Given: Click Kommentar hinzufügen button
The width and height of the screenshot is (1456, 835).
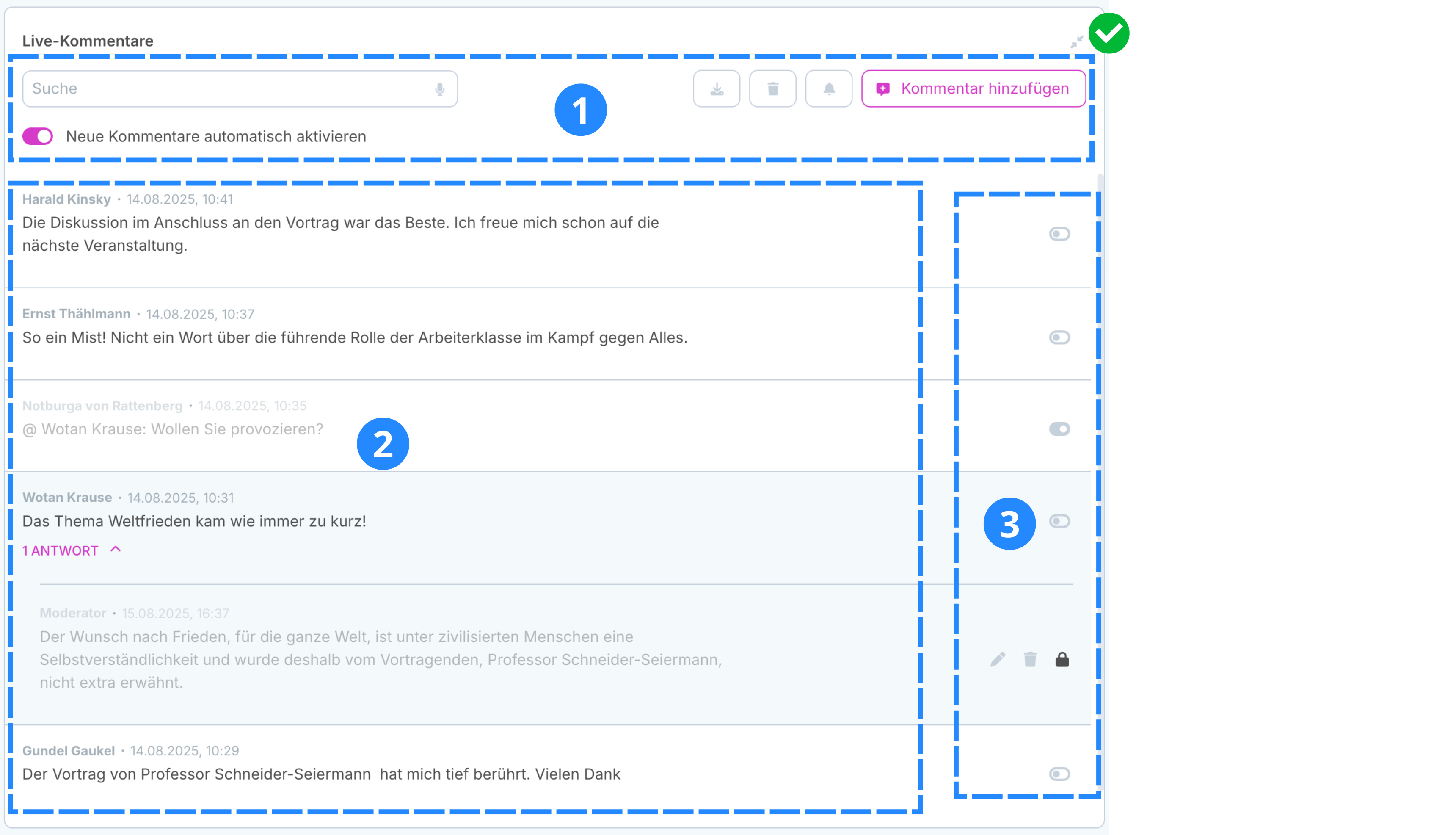Looking at the screenshot, I should coord(973,89).
